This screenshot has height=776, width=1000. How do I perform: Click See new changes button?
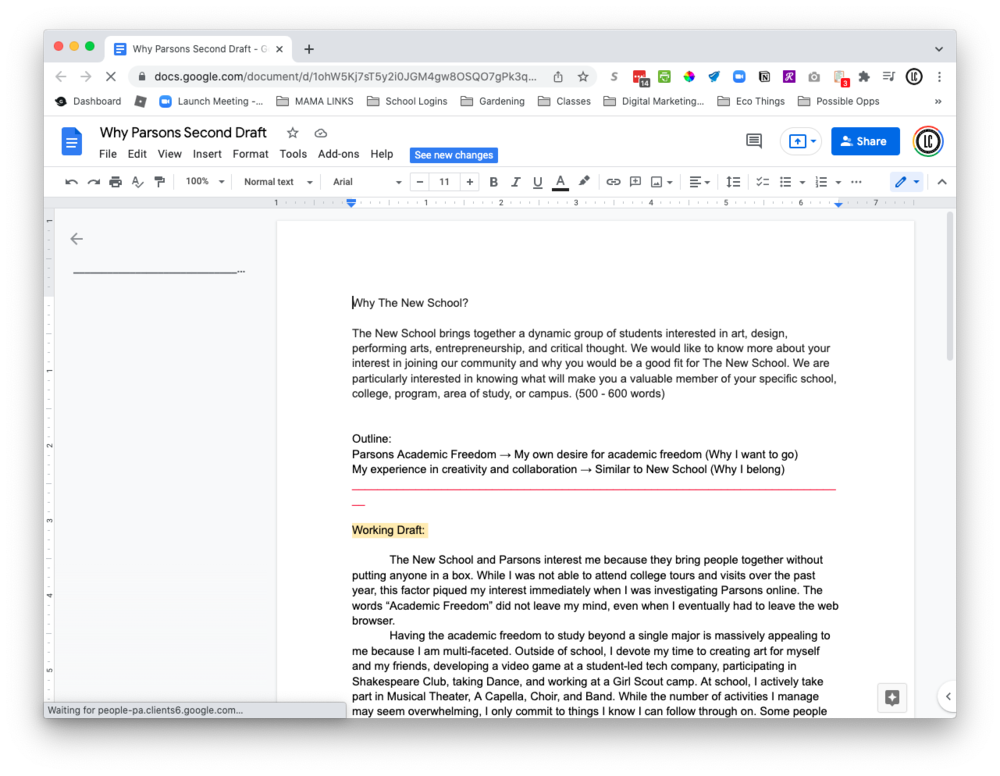click(453, 155)
